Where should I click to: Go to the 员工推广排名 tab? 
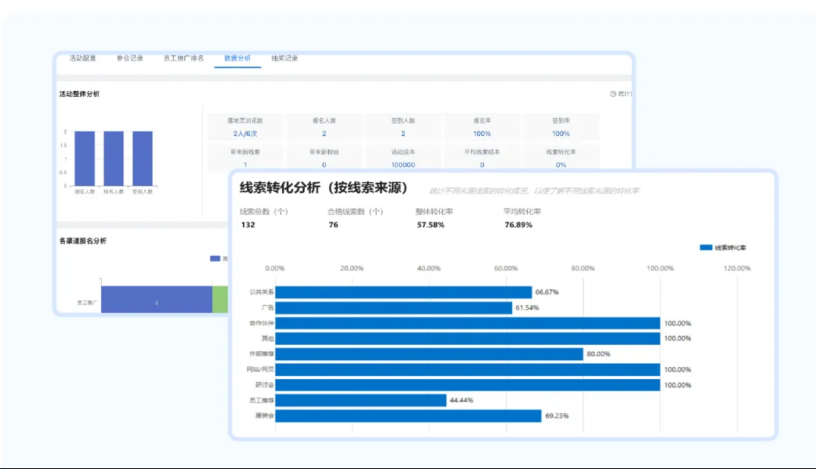[x=184, y=58]
